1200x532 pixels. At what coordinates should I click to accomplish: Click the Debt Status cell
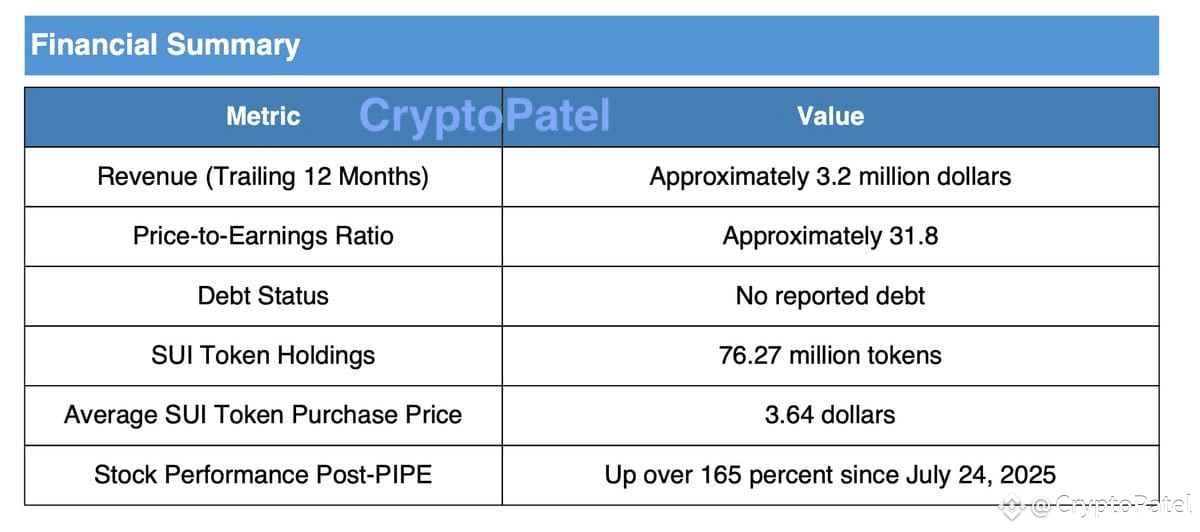click(x=263, y=296)
